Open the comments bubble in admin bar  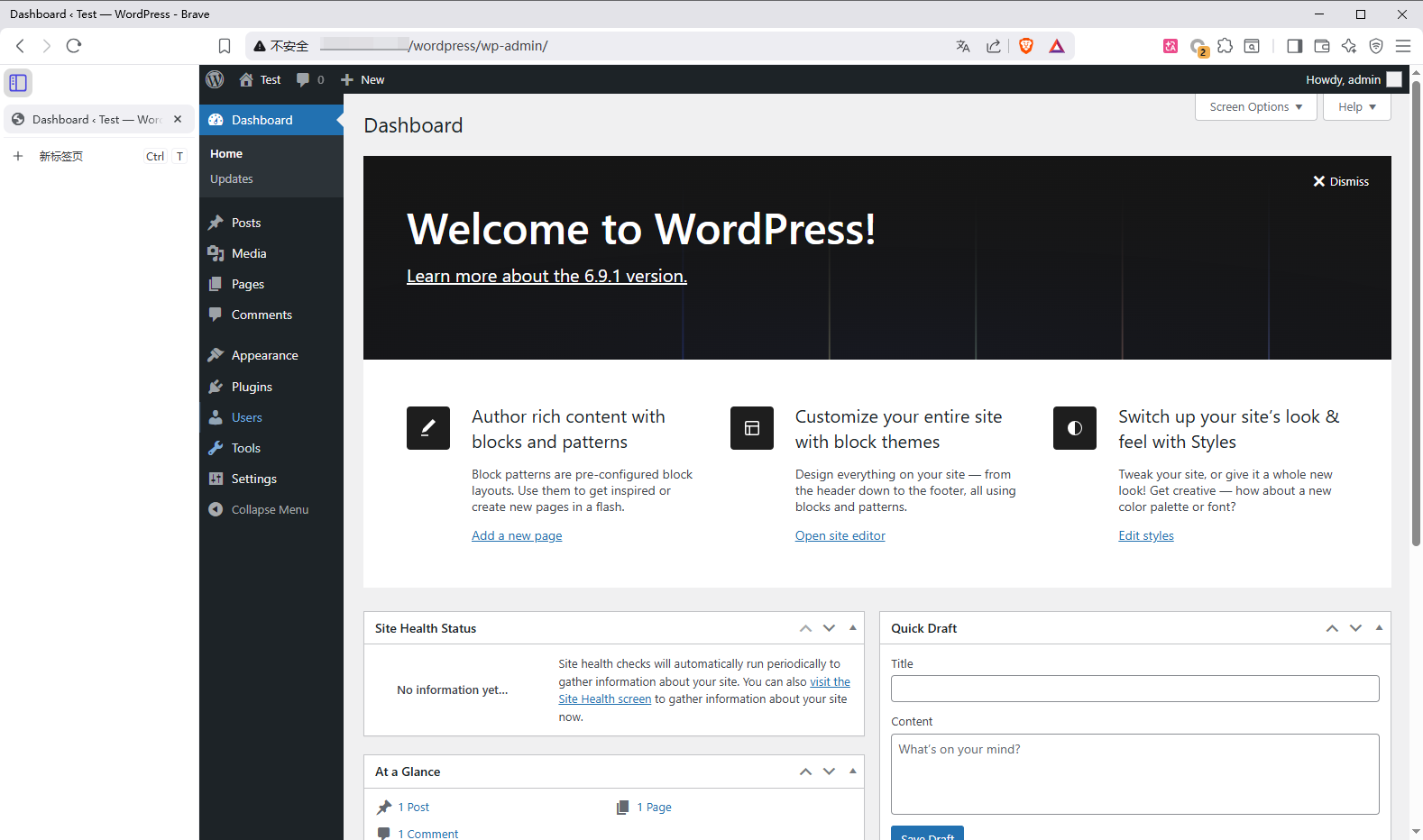tap(309, 79)
